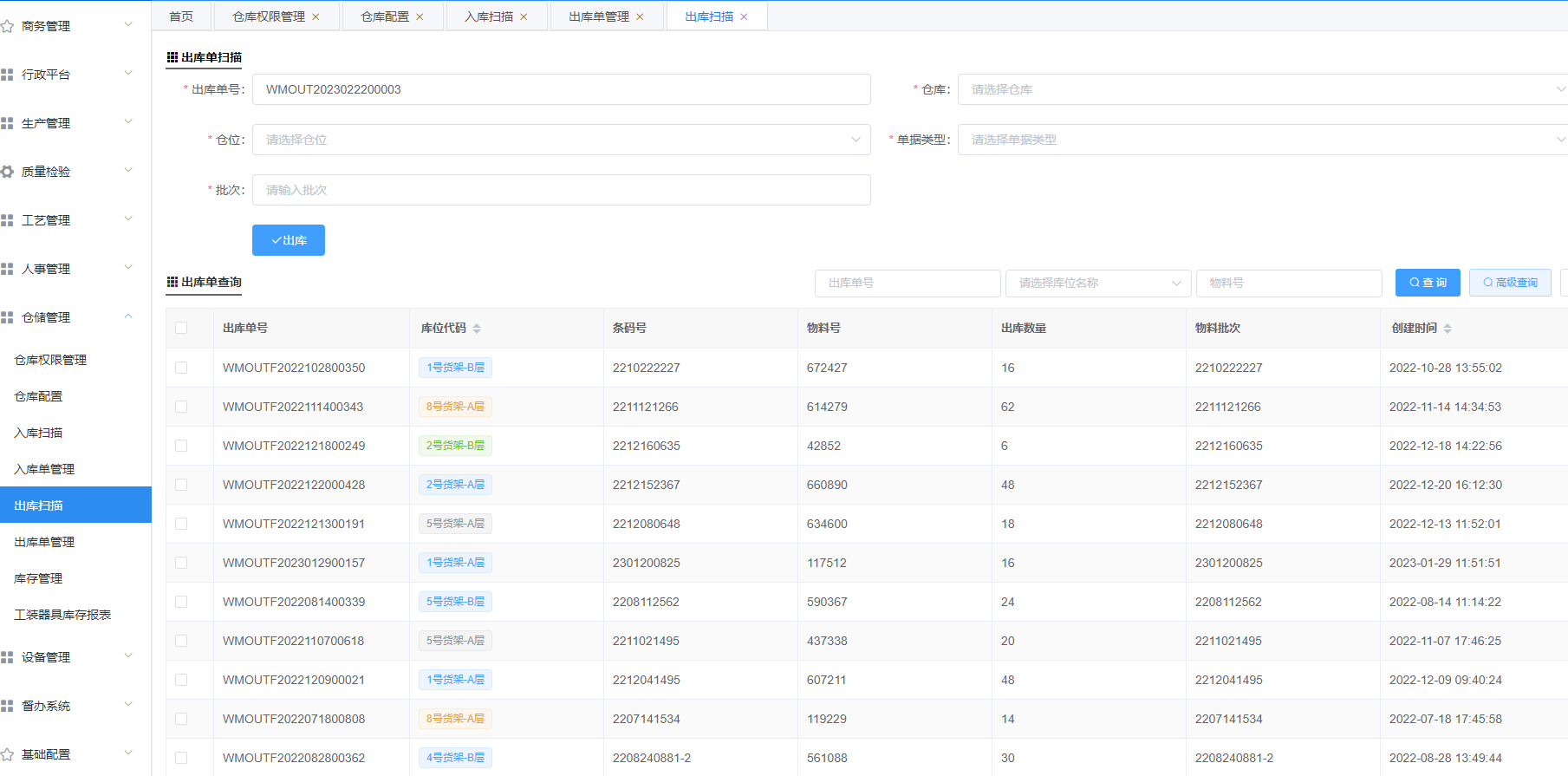Click the 4号货架-B层 tag

coord(455,758)
